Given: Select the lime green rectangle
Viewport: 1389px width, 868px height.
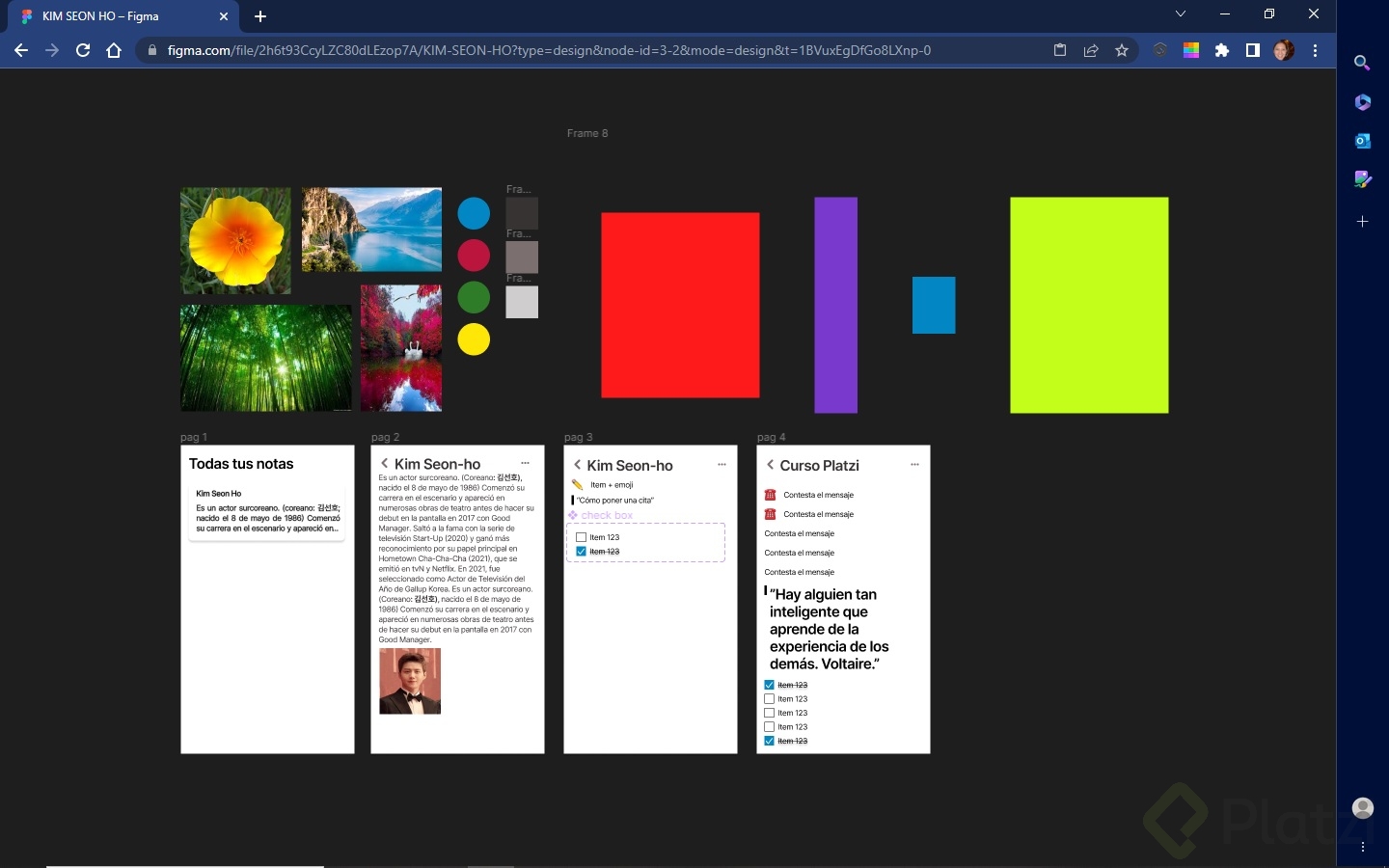Looking at the screenshot, I should 1089,305.
